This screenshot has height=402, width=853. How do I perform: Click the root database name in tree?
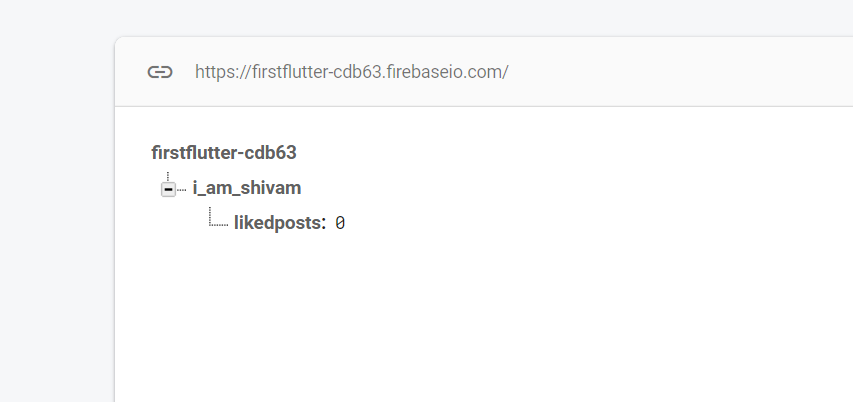(224, 153)
